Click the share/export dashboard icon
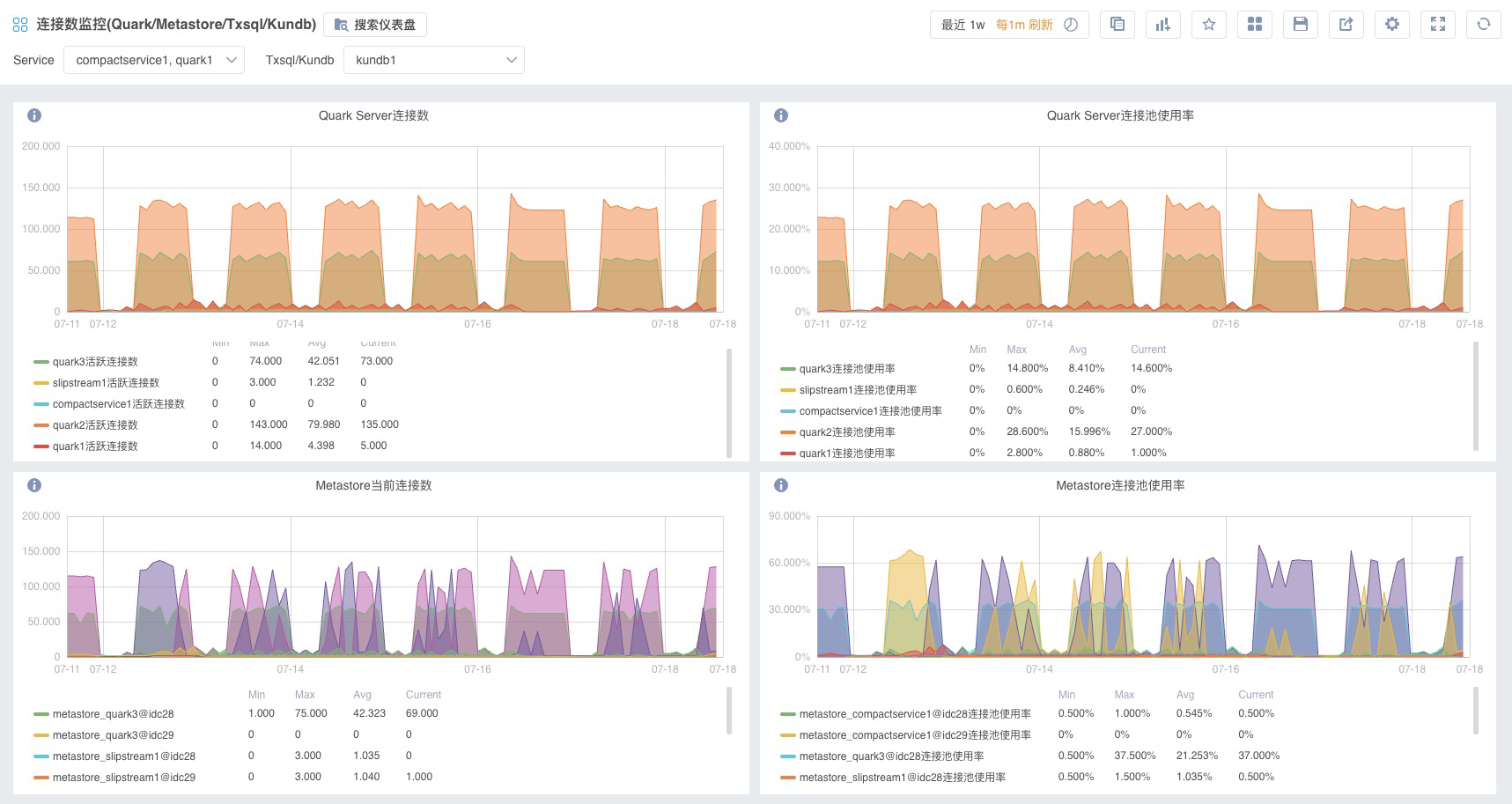This screenshot has width=1512, height=804. click(1346, 25)
